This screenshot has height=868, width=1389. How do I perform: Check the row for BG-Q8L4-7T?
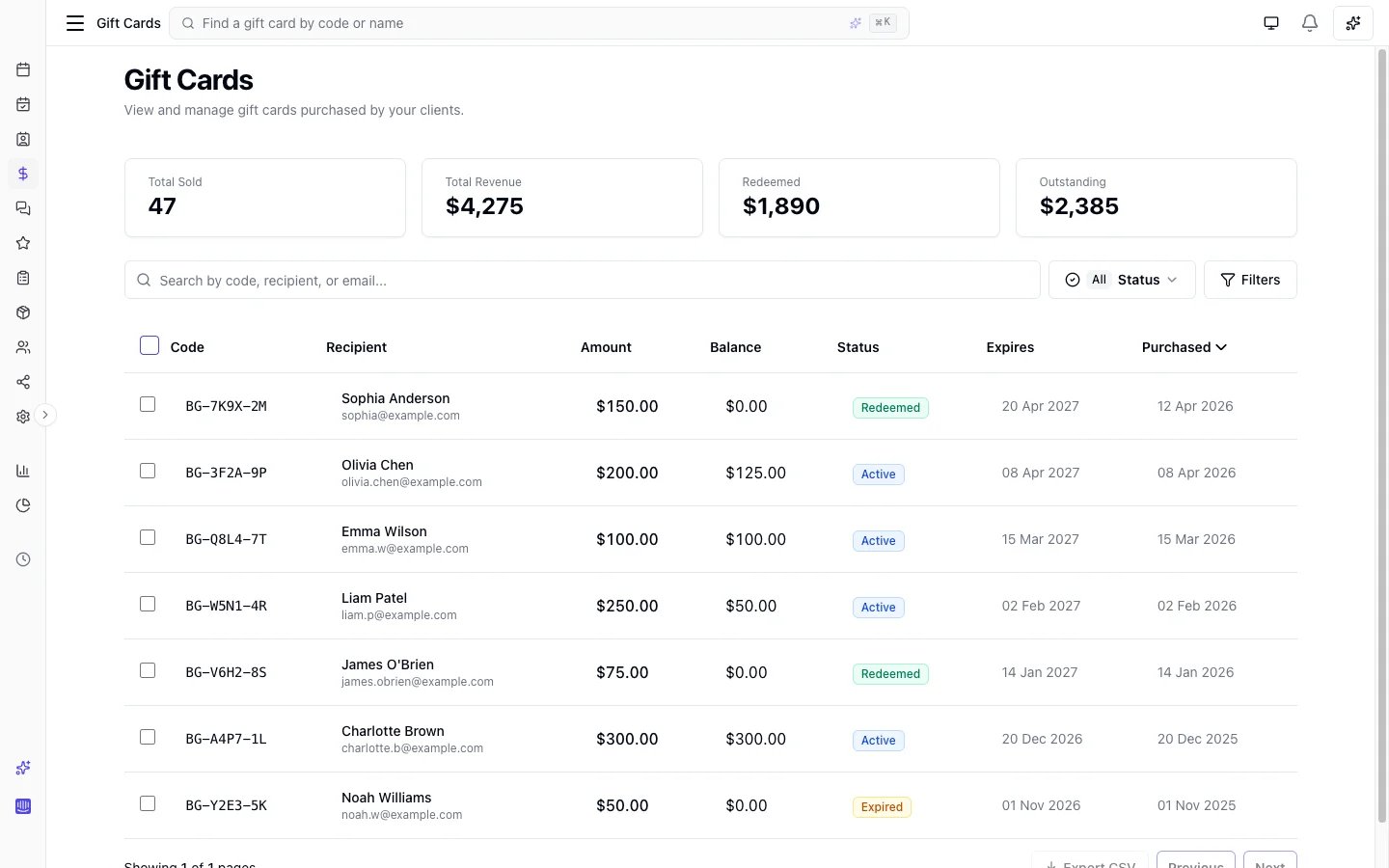[148, 537]
